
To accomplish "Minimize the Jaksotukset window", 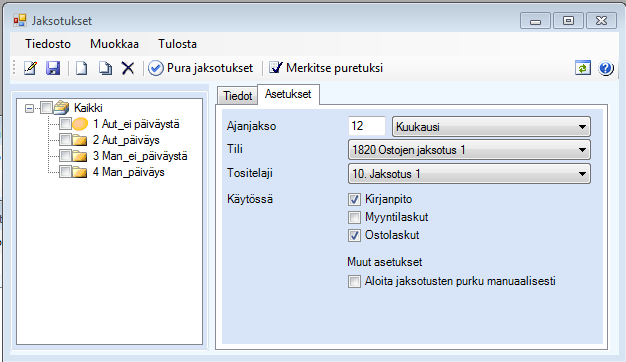I will pyautogui.click(x=535, y=21).
